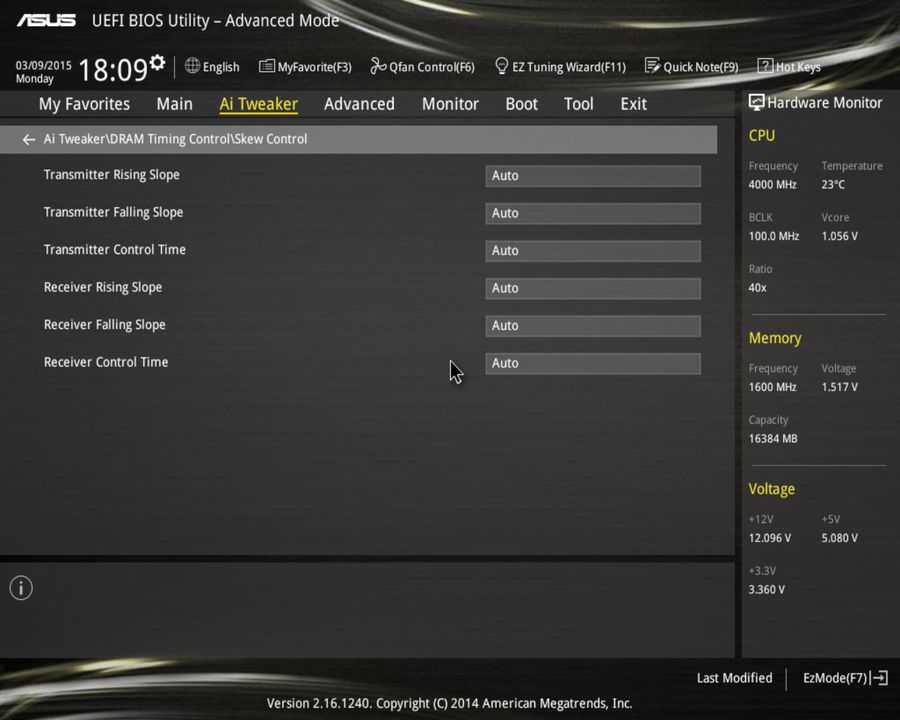Open Quick Note

click(692, 66)
